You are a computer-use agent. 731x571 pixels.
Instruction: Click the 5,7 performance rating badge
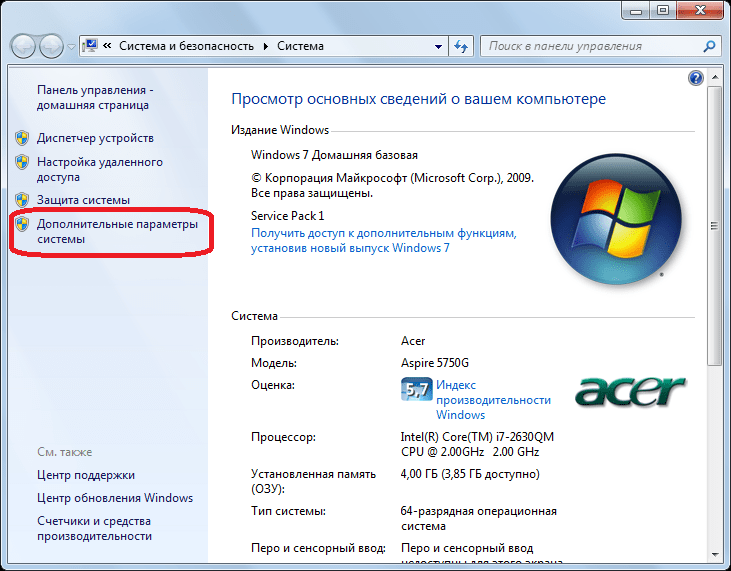(x=416, y=389)
